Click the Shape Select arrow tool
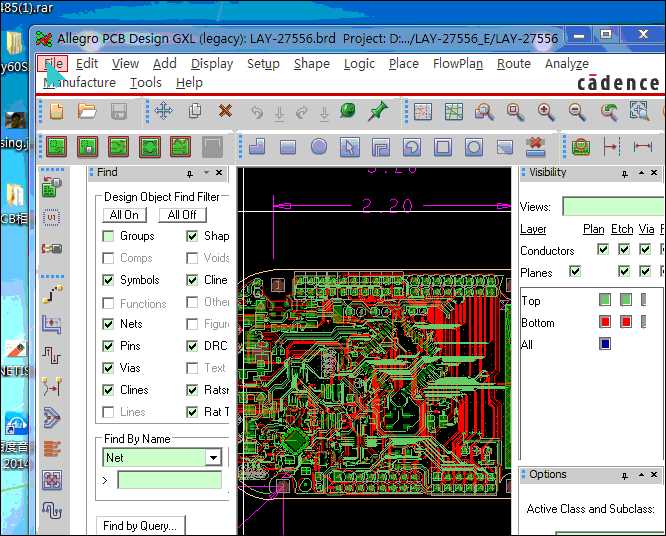The height and width of the screenshot is (536, 666). 350,147
